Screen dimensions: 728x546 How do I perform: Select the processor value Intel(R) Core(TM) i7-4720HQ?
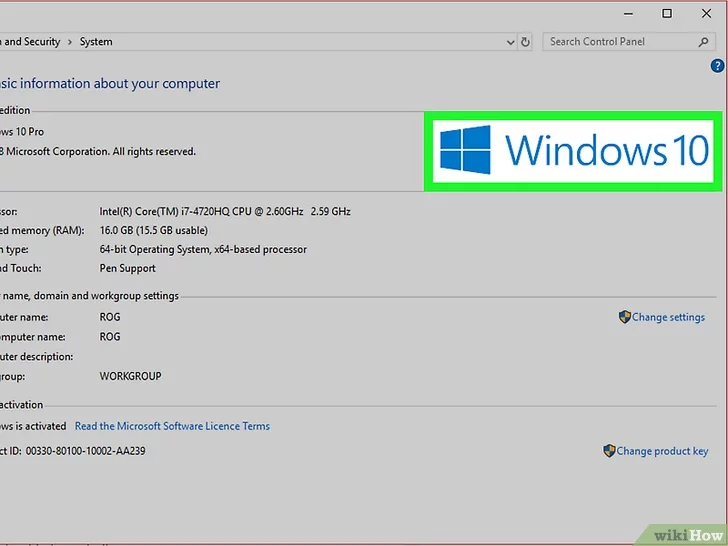click(225, 212)
